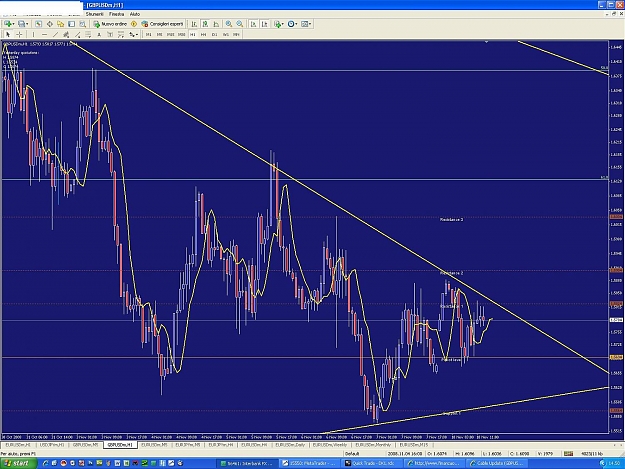Switch to M30 timeframe
The width and height of the screenshot is (625, 469).
(182, 35)
